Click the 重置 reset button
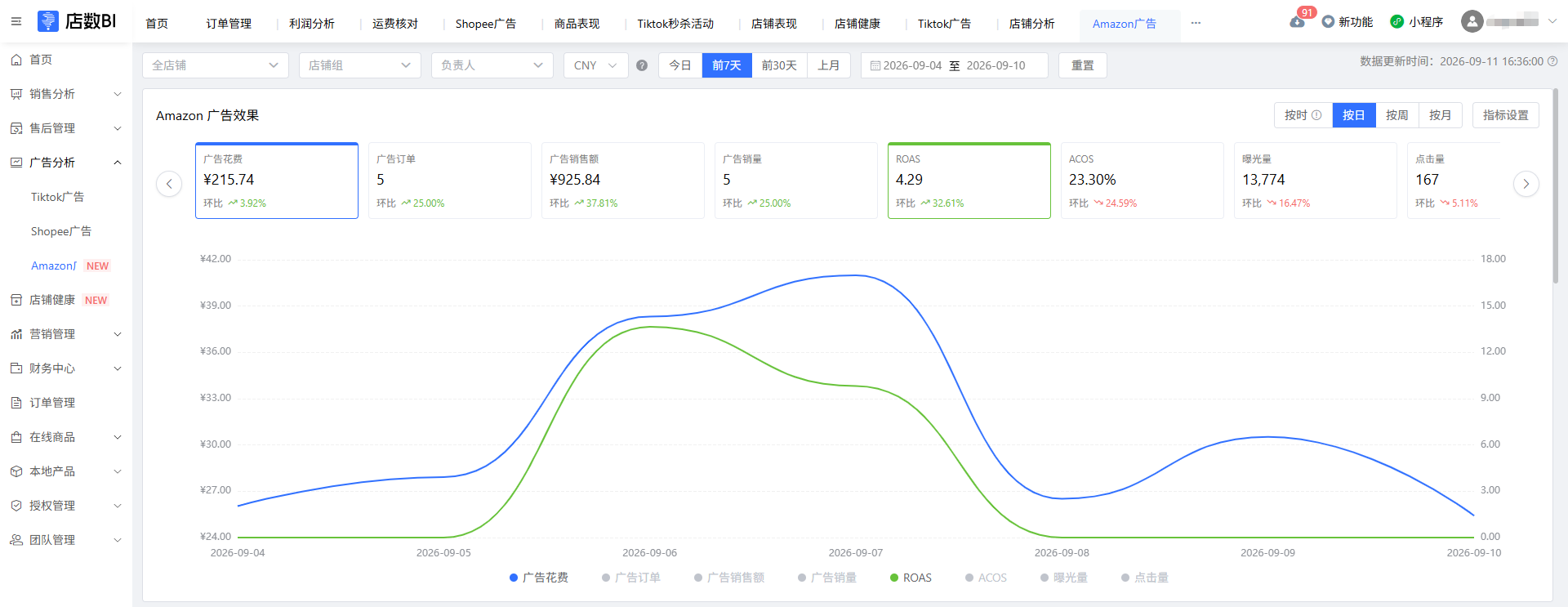This screenshot has height=607, width=1568. (x=1083, y=65)
